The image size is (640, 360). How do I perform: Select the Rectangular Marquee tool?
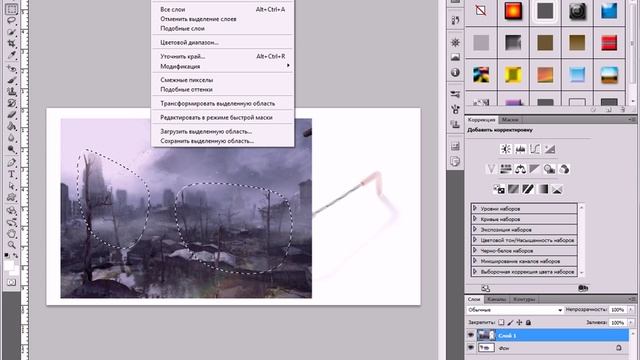point(11,9)
